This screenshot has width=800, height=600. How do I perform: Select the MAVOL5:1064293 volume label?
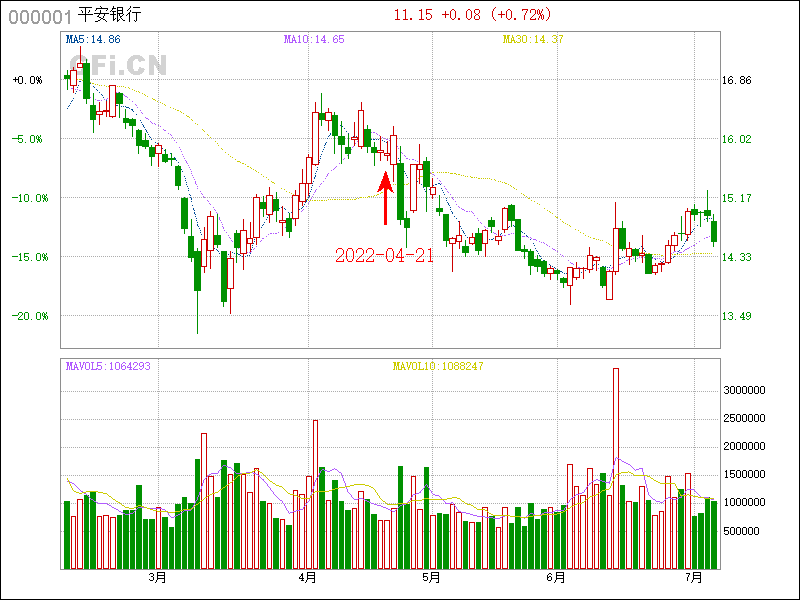pos(108,366)
